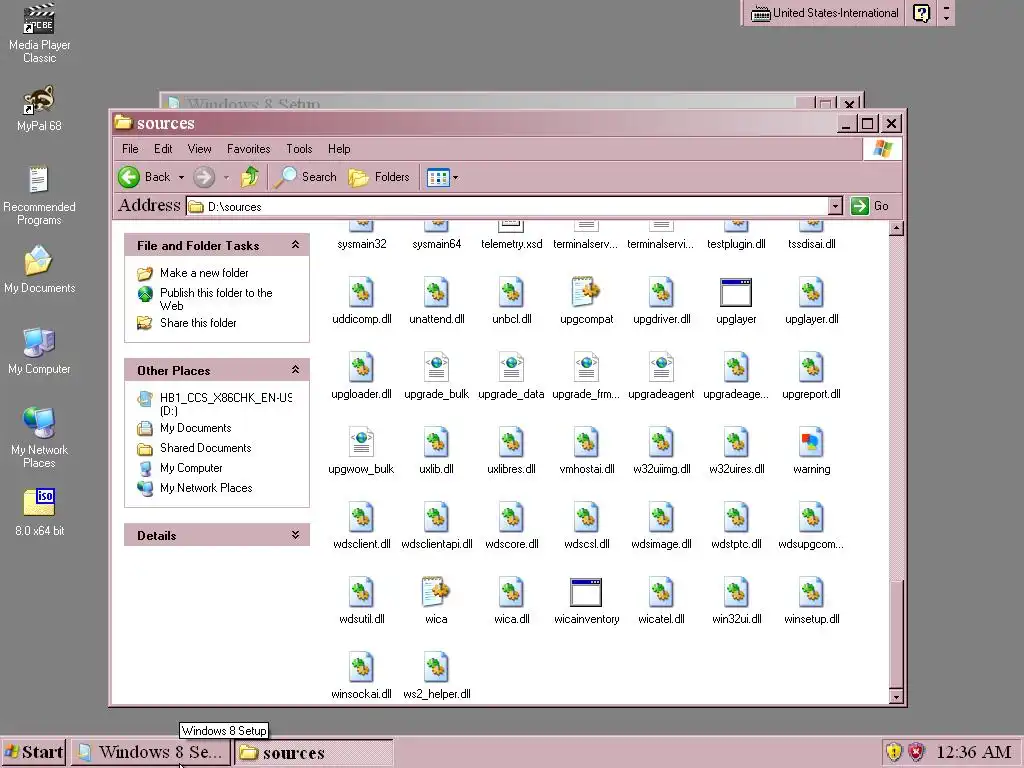Click the scrollbar up arrow
Screen dimensions: 1024x768
(896, 228)
